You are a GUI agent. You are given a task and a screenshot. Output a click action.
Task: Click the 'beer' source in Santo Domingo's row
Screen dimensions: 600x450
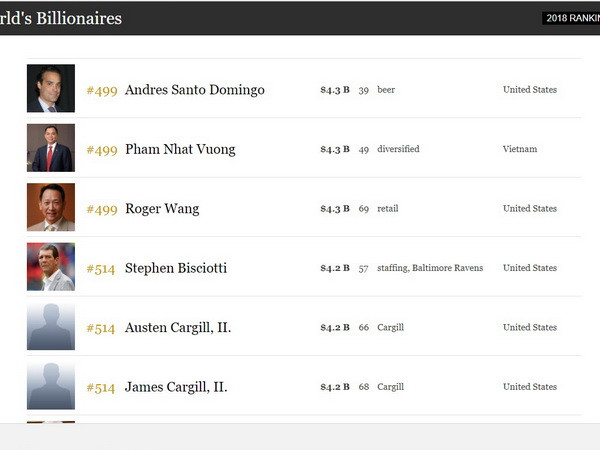(x=385, y=90)
